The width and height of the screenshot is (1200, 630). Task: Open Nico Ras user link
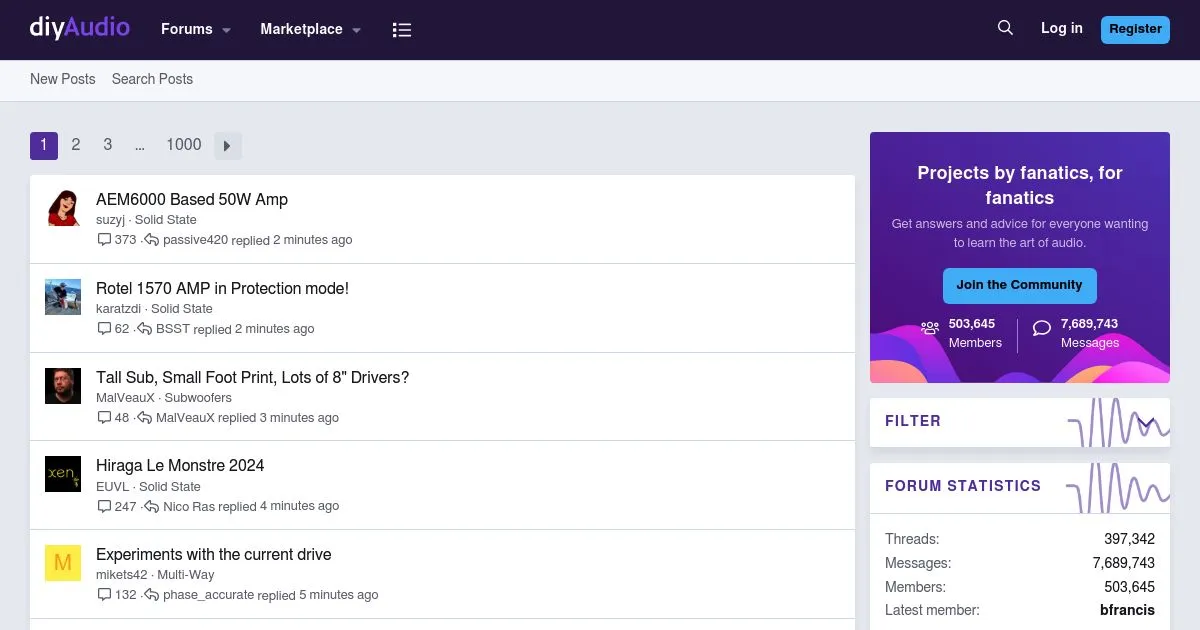[189, 507]
